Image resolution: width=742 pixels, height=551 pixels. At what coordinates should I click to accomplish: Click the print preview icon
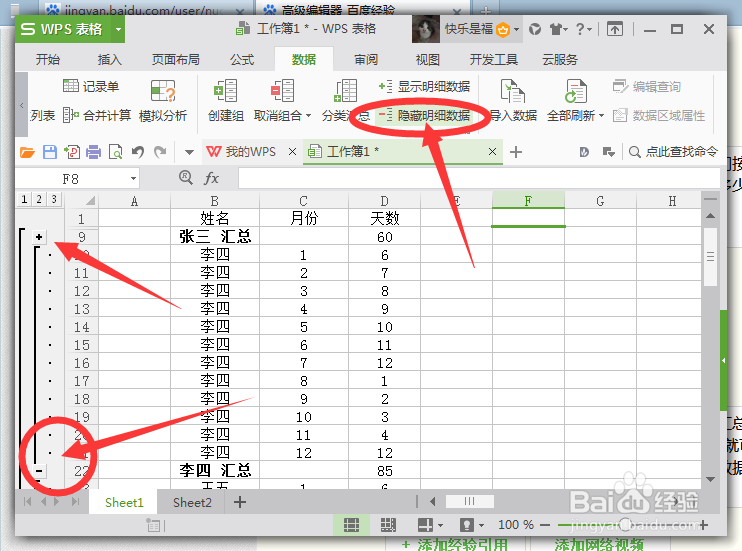point(115,152)
